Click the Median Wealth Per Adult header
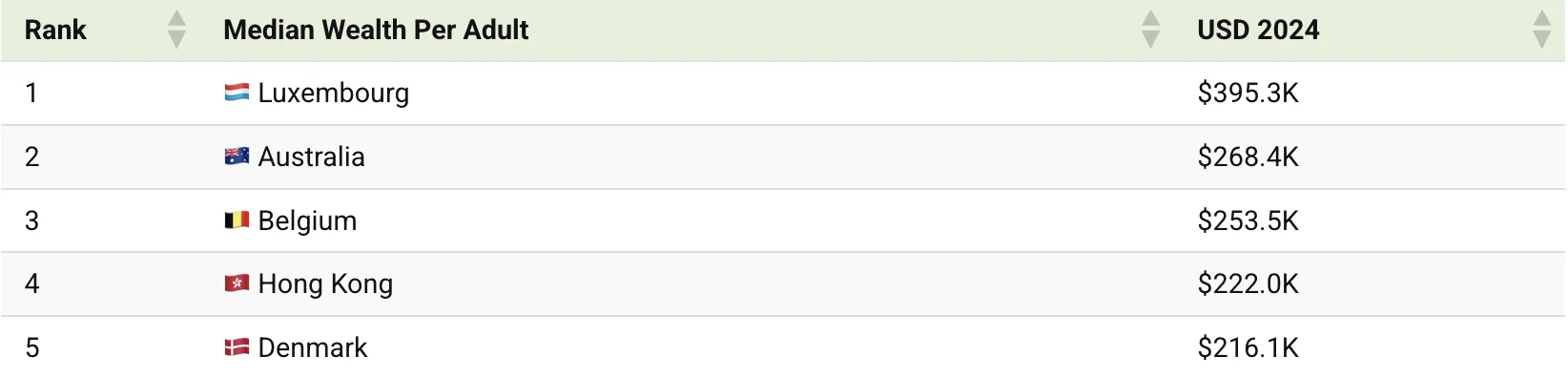 click(x=376, y=30)
